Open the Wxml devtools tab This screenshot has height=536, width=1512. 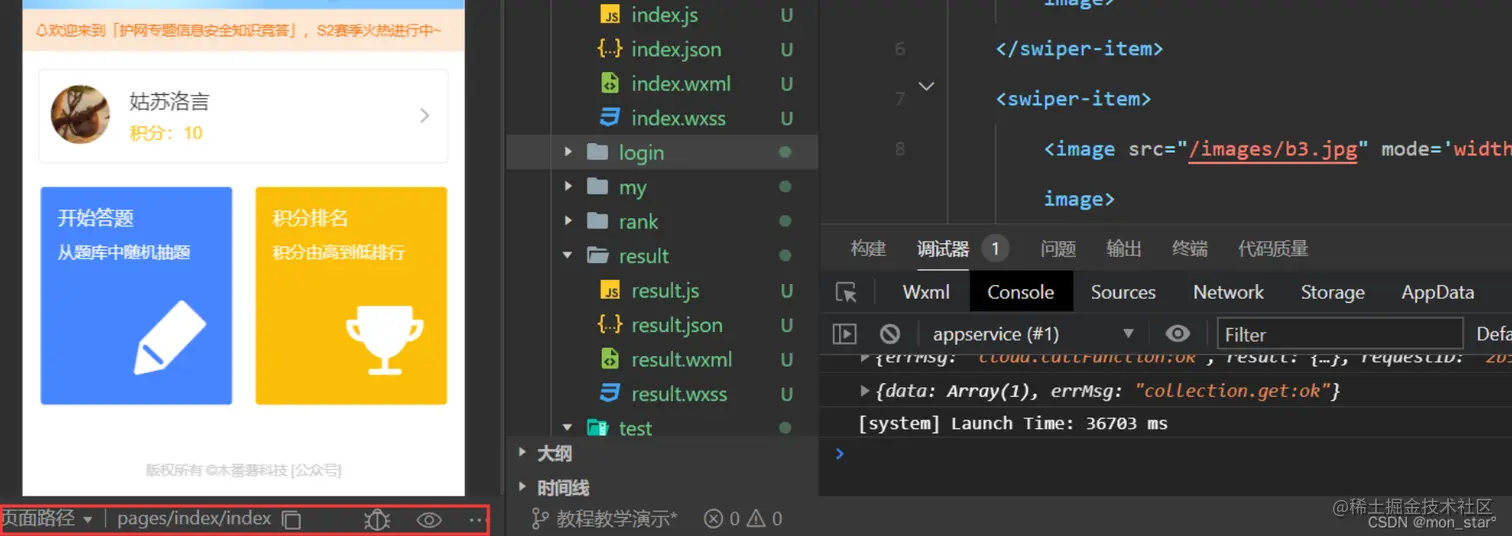click(x=926, y=292)
